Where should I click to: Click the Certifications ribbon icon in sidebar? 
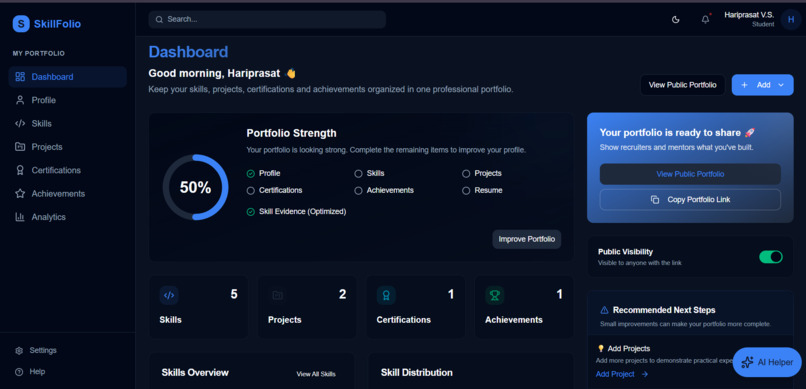20,170
